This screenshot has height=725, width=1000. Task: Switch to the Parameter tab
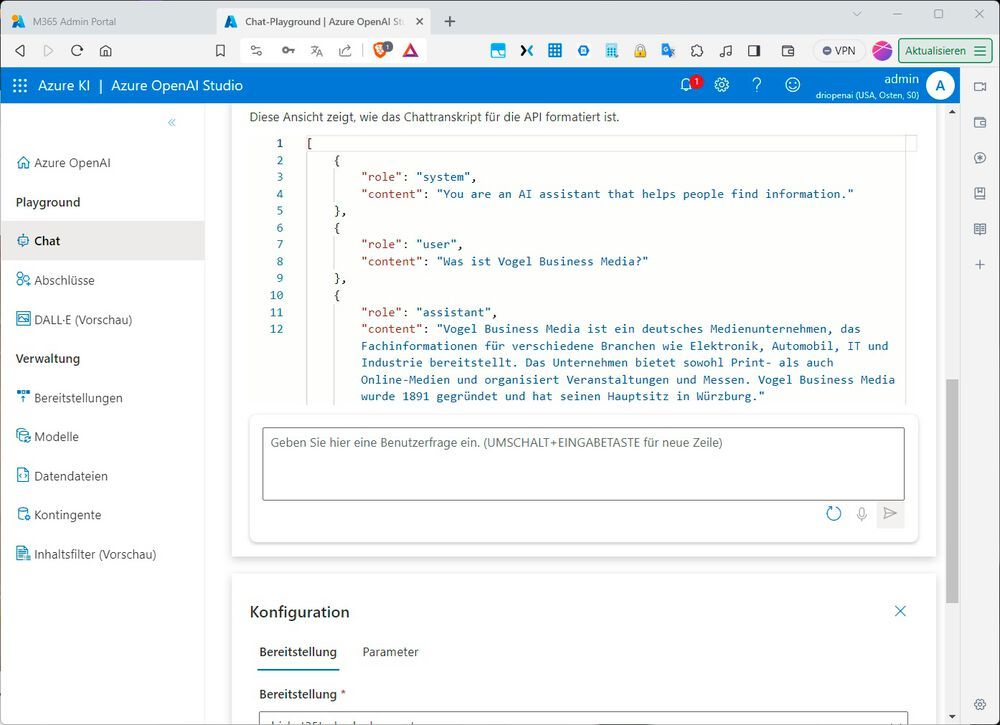coord(390,652)
